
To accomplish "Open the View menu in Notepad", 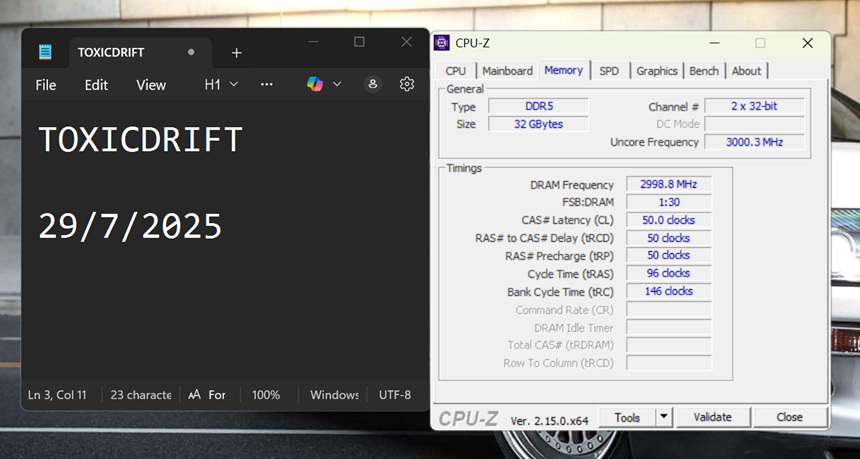I will [151, 85].
